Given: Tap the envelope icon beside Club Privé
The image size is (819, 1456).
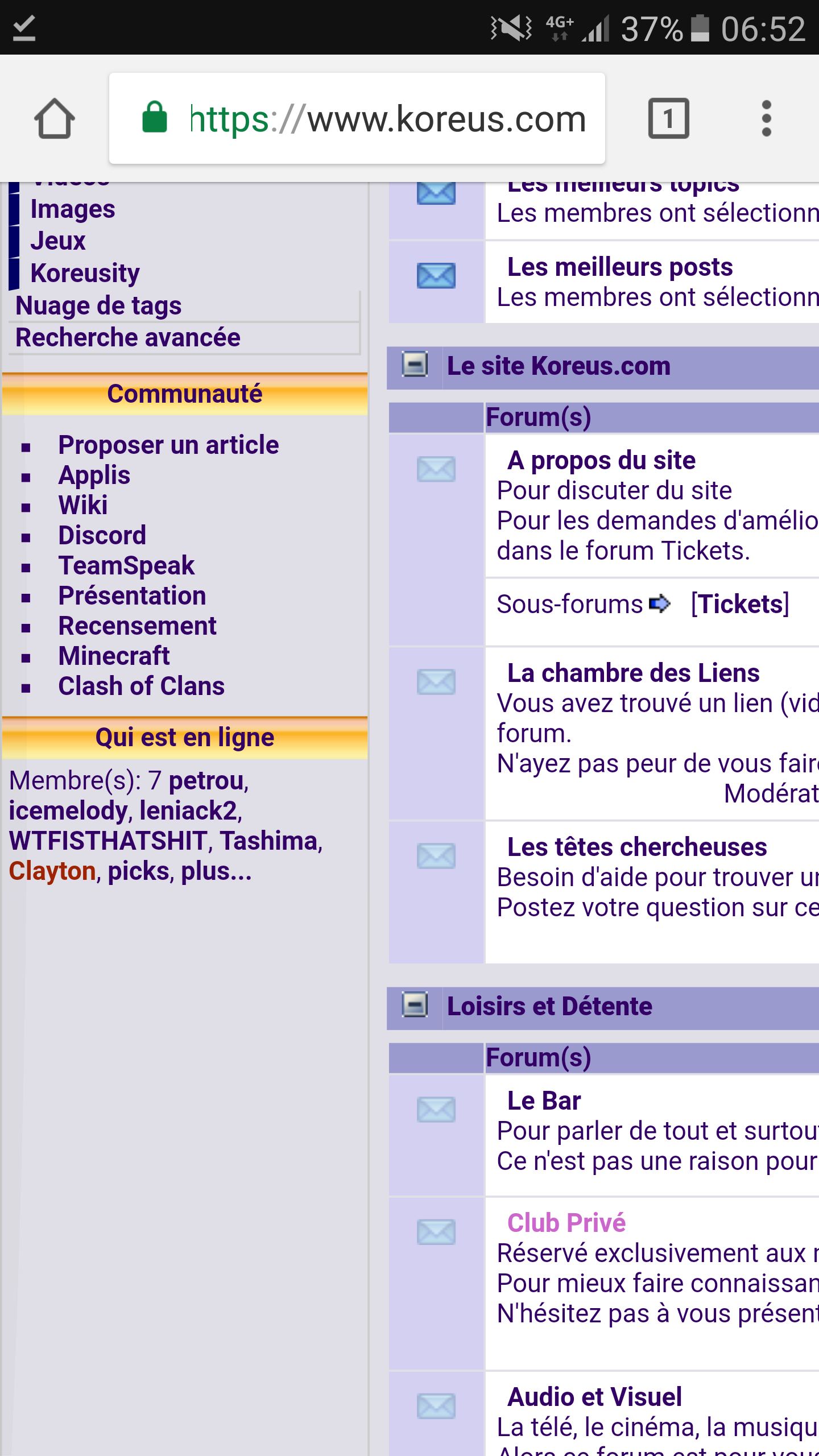Looking at the screenshot, I should click(x=436, y=1232).
